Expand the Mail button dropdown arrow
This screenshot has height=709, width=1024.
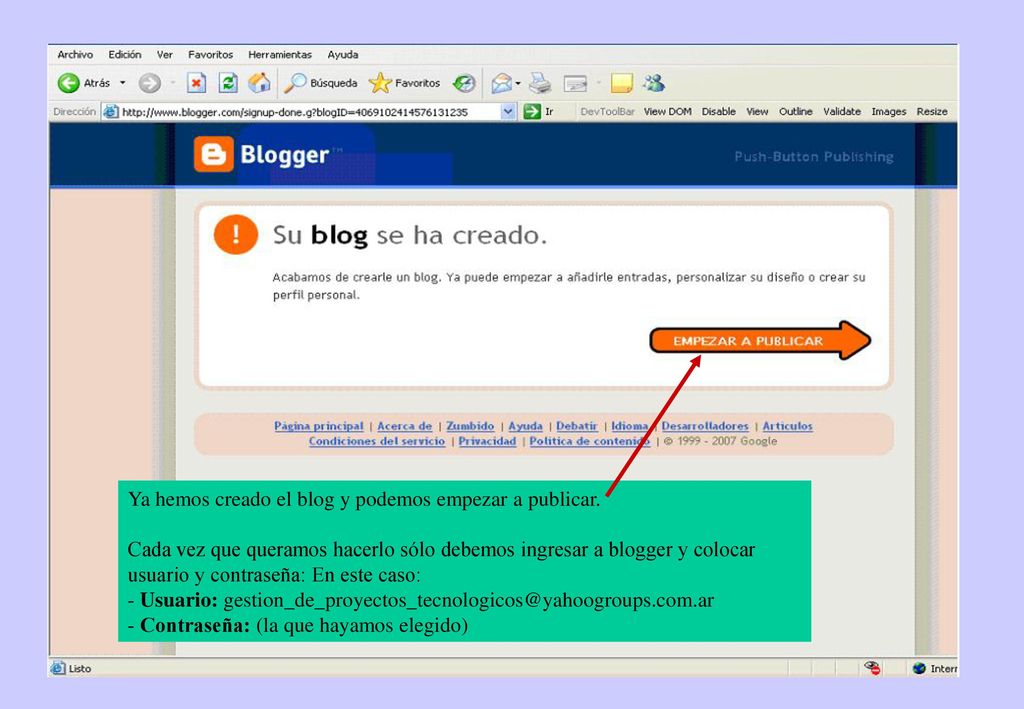[x=518, y=83]
